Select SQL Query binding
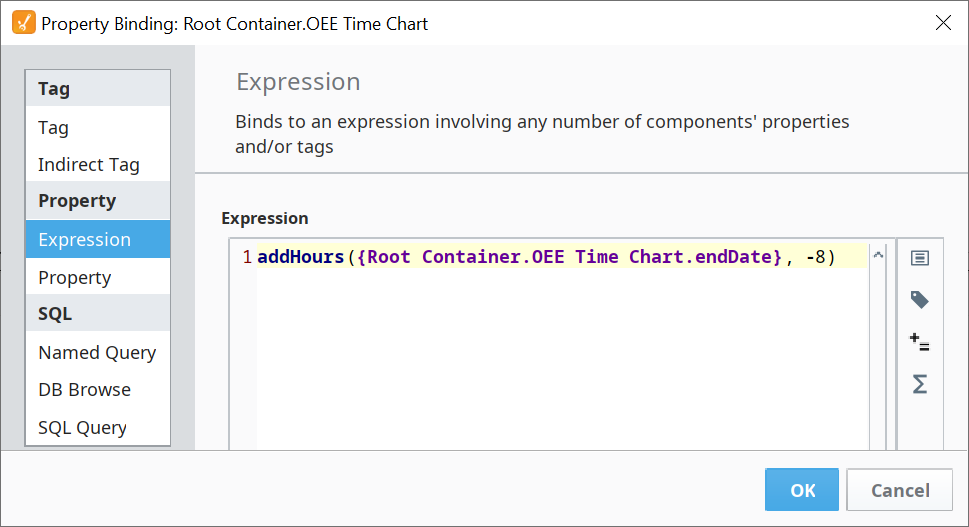Viewport: 969px width, 527px height. pos(82,428)
